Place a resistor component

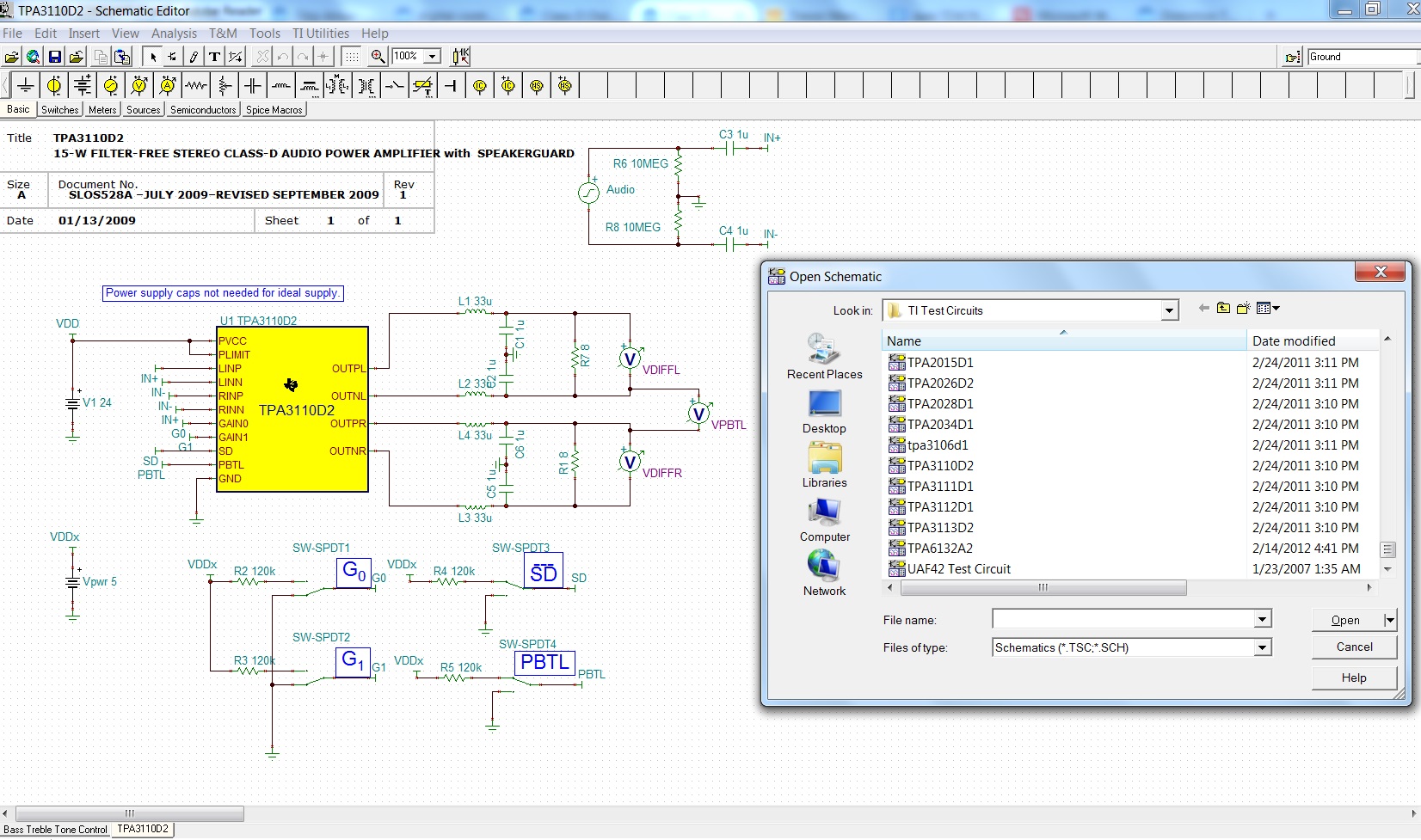pyautogui.click(x=196, y=85)
